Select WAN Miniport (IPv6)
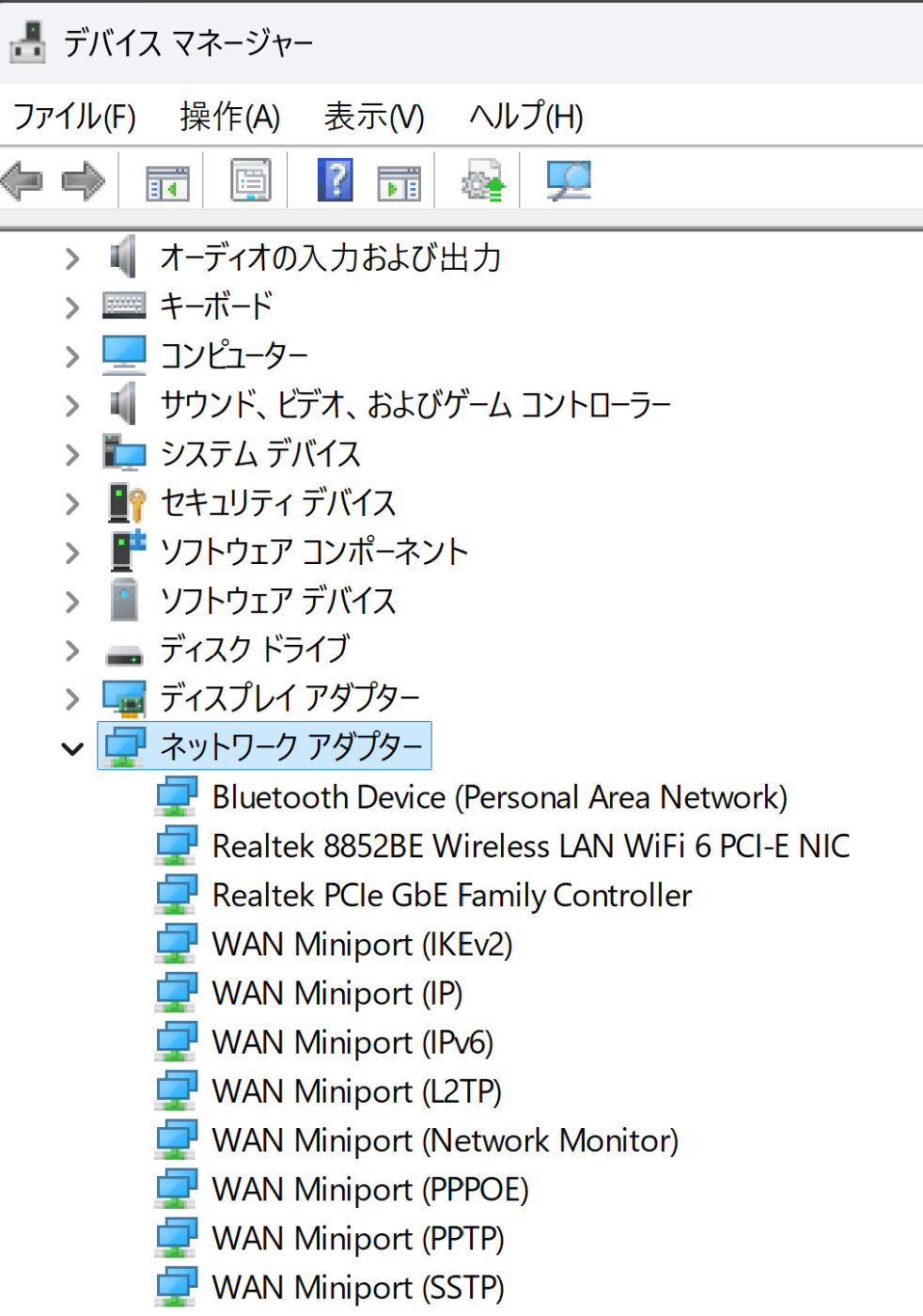 tap(352, 1042)
